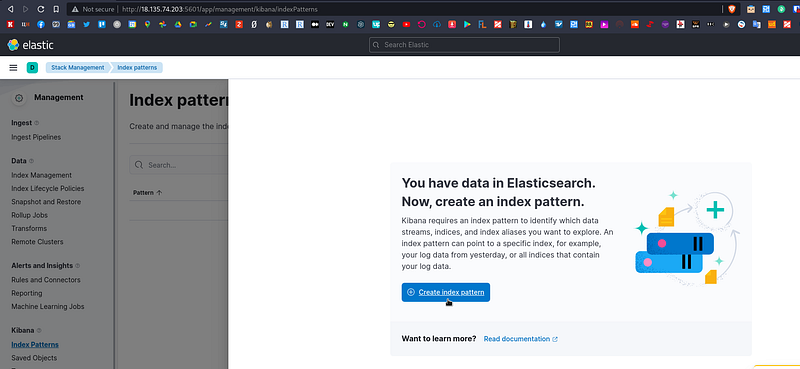
Task: Click the elastic logo
Action: click(30, 45)
